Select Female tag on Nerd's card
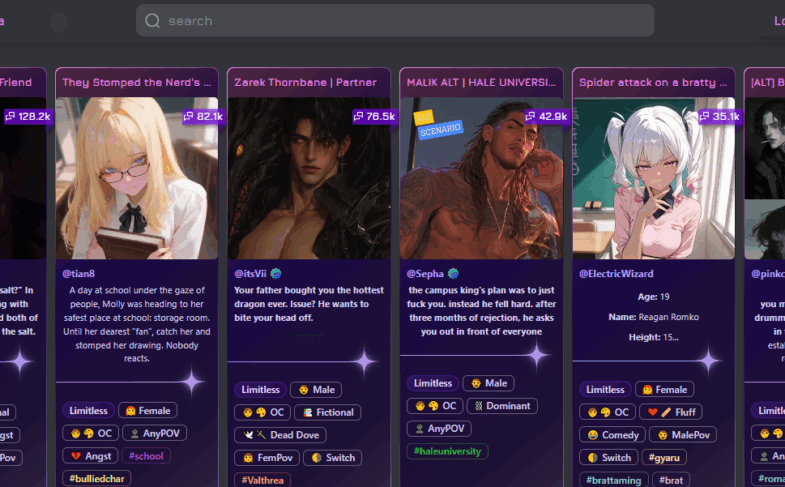785x487 pixels. pyautogui.click(x=148, y=410)
